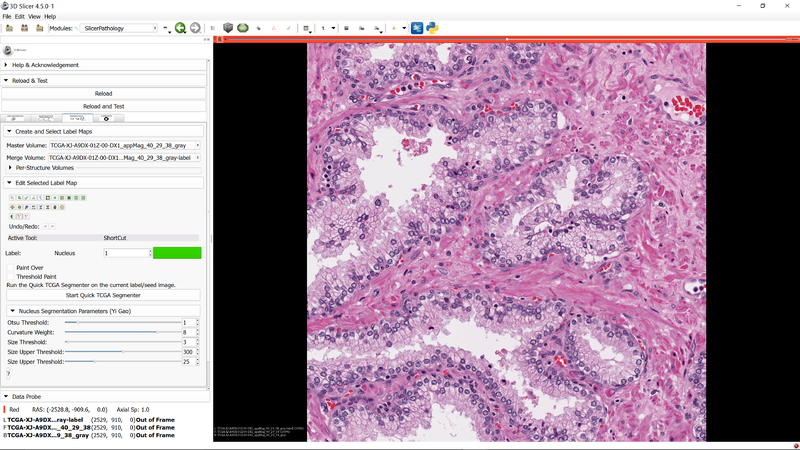Open the Modules selector combo box

(x=120, y=28)
